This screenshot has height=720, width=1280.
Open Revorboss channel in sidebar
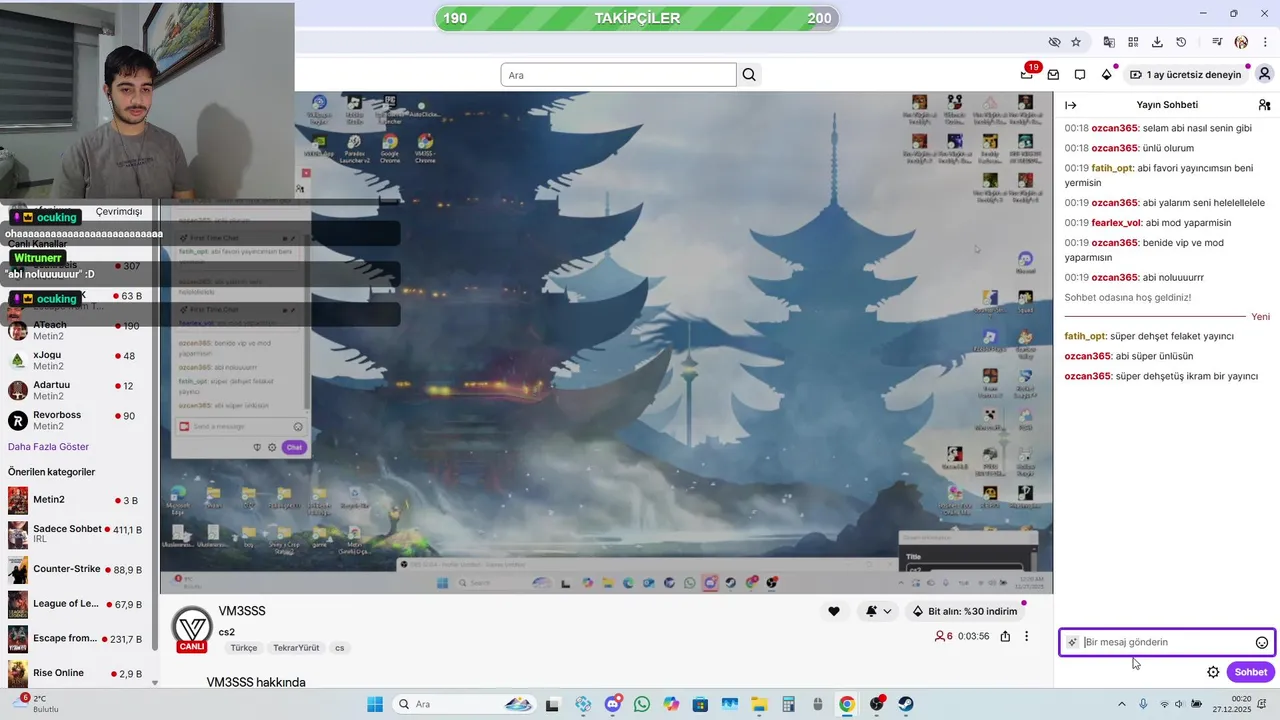76,420
